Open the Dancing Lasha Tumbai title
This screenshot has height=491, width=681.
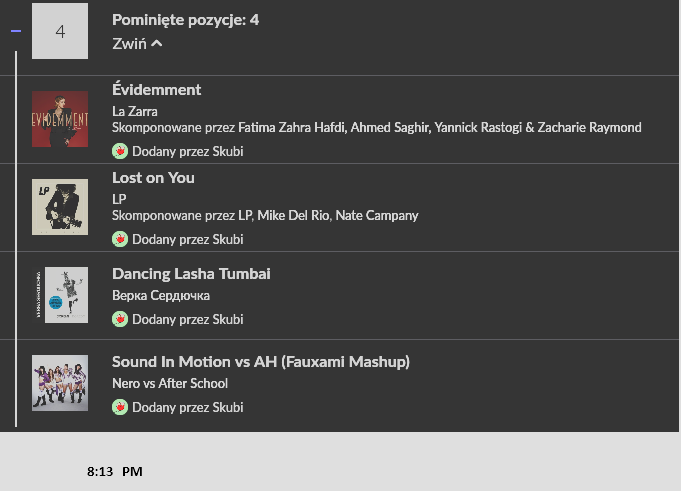[x=191, y=274]
